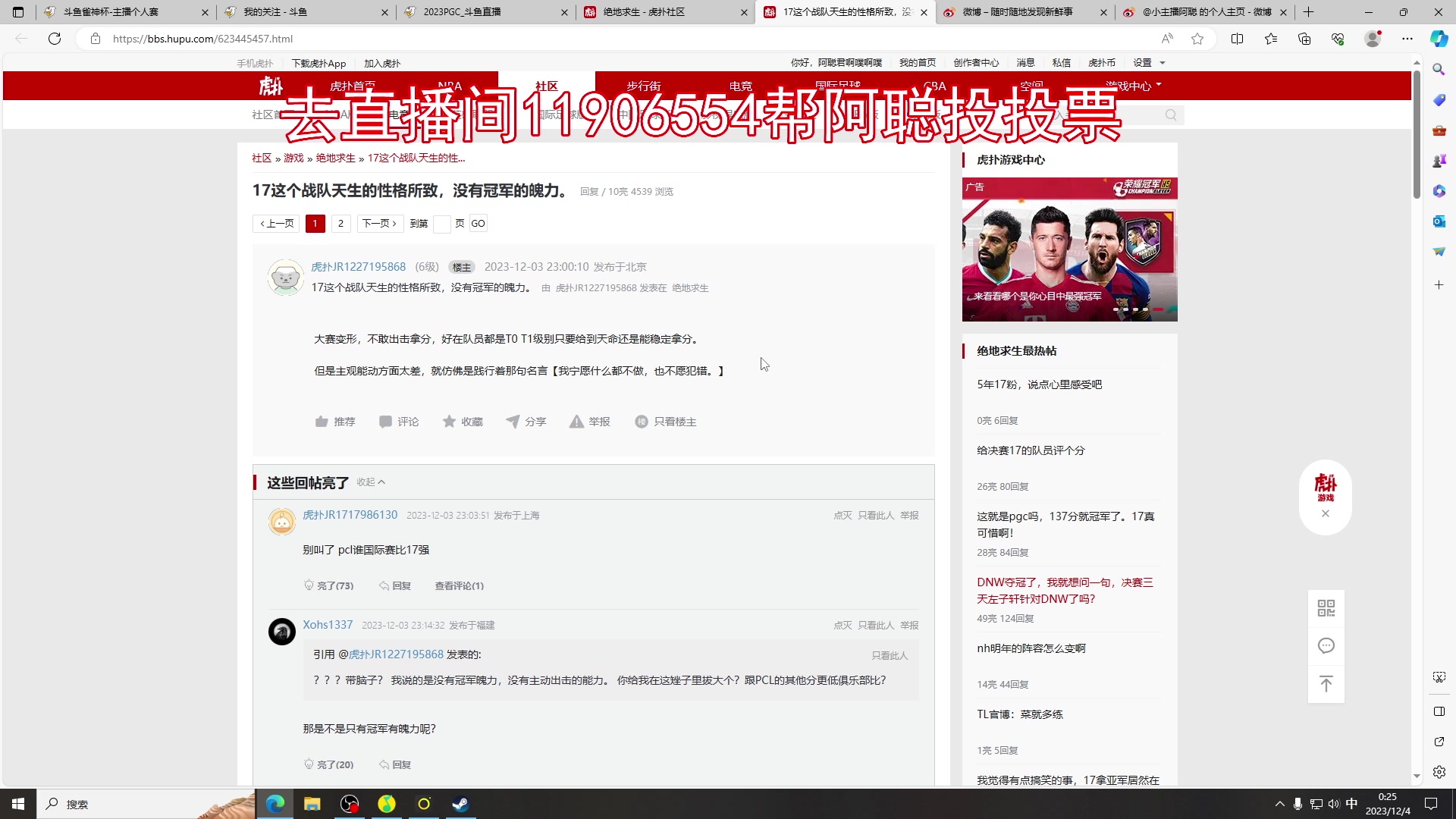Click 分享 on the main post
Screen dimensions: 1456x819
click(526, 422)
